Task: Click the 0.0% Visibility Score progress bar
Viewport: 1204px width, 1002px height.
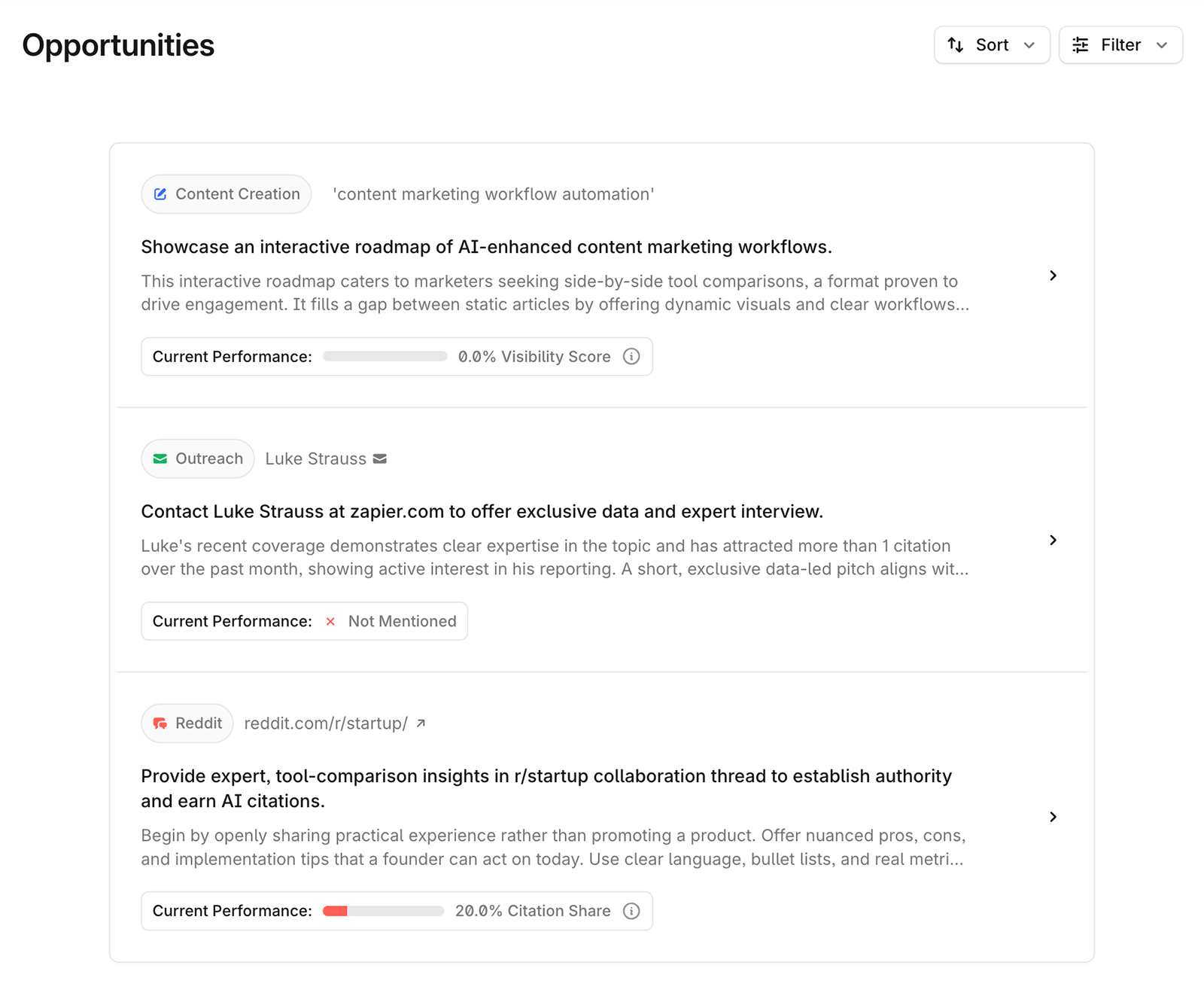Action: pos(385,357)
